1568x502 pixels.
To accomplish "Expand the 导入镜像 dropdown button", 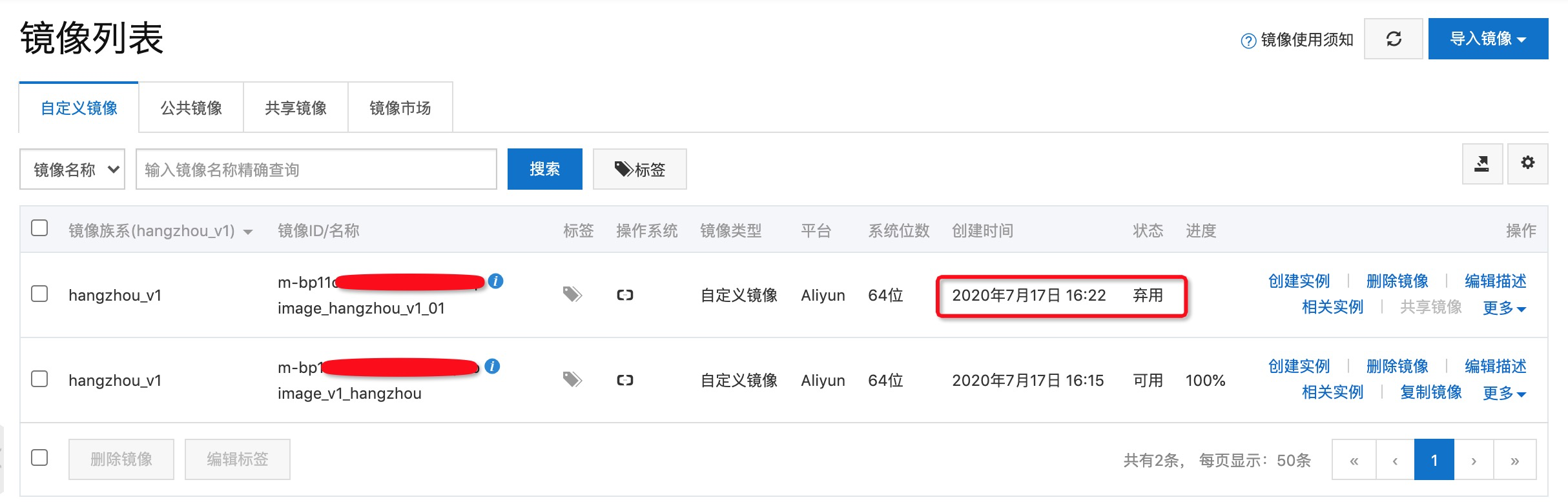I will [x=1488, y=39].
